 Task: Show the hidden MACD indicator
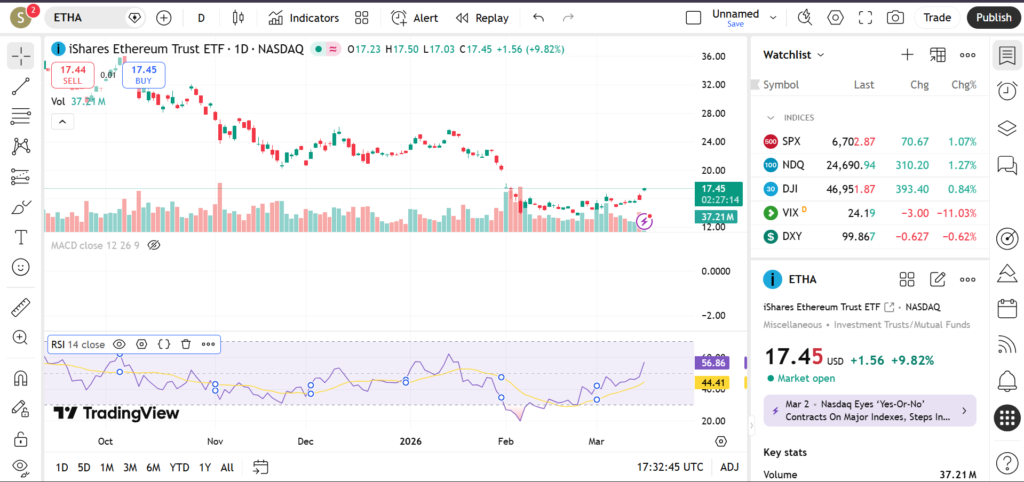[x=154, y=245]
